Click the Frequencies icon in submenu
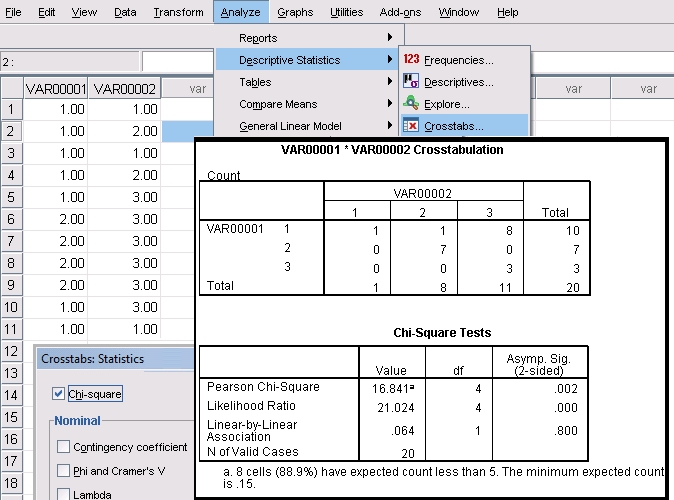Image resolution: width=674 pixels, height=500 pixels. click(411, 60)
